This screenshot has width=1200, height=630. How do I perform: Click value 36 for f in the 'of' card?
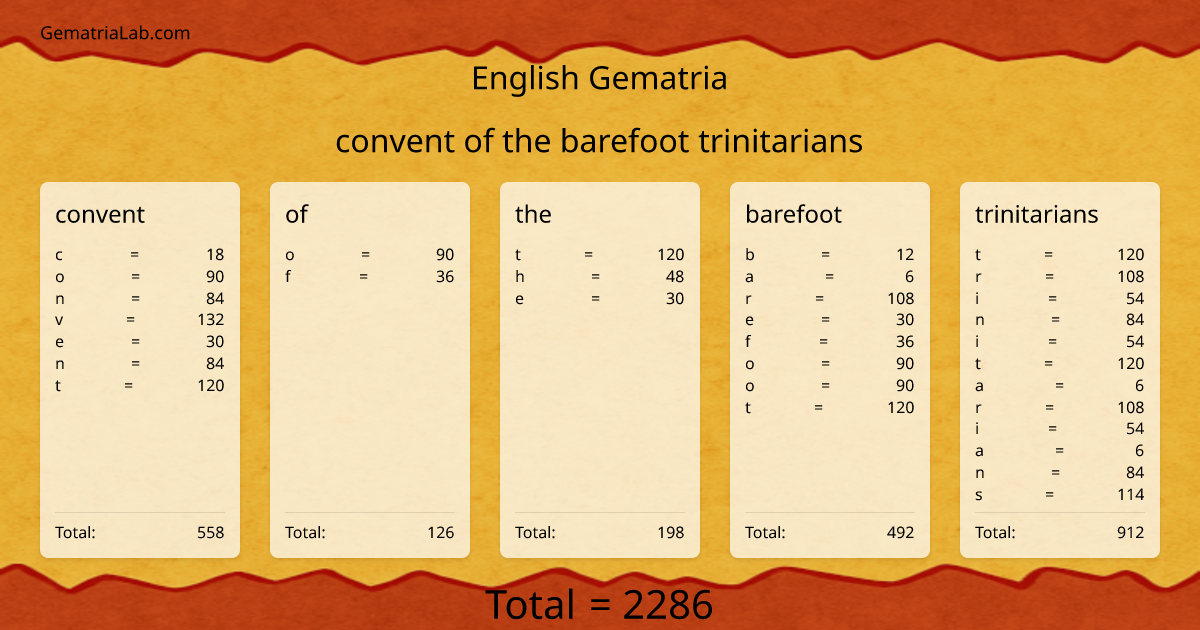point(445,277)
